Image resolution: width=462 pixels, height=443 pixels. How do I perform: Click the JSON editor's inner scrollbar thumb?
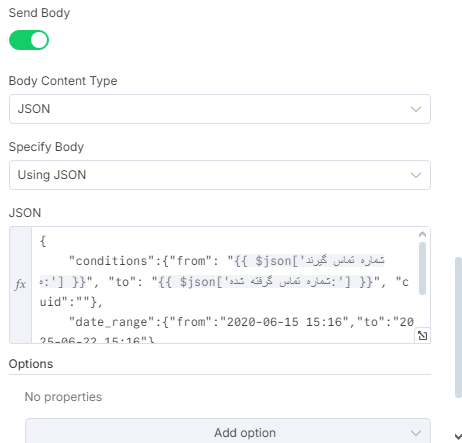click(422, 268)
